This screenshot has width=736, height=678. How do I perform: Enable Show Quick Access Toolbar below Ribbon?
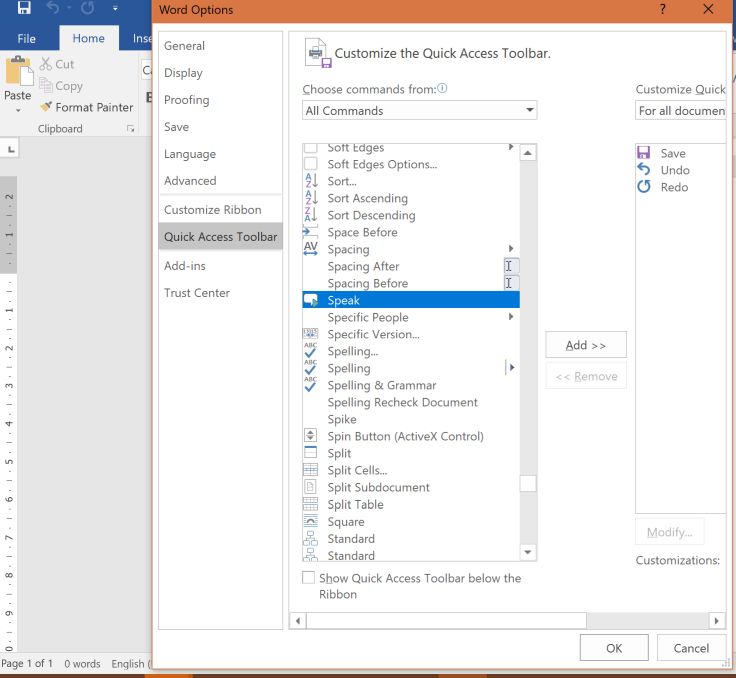click(308, 578)
